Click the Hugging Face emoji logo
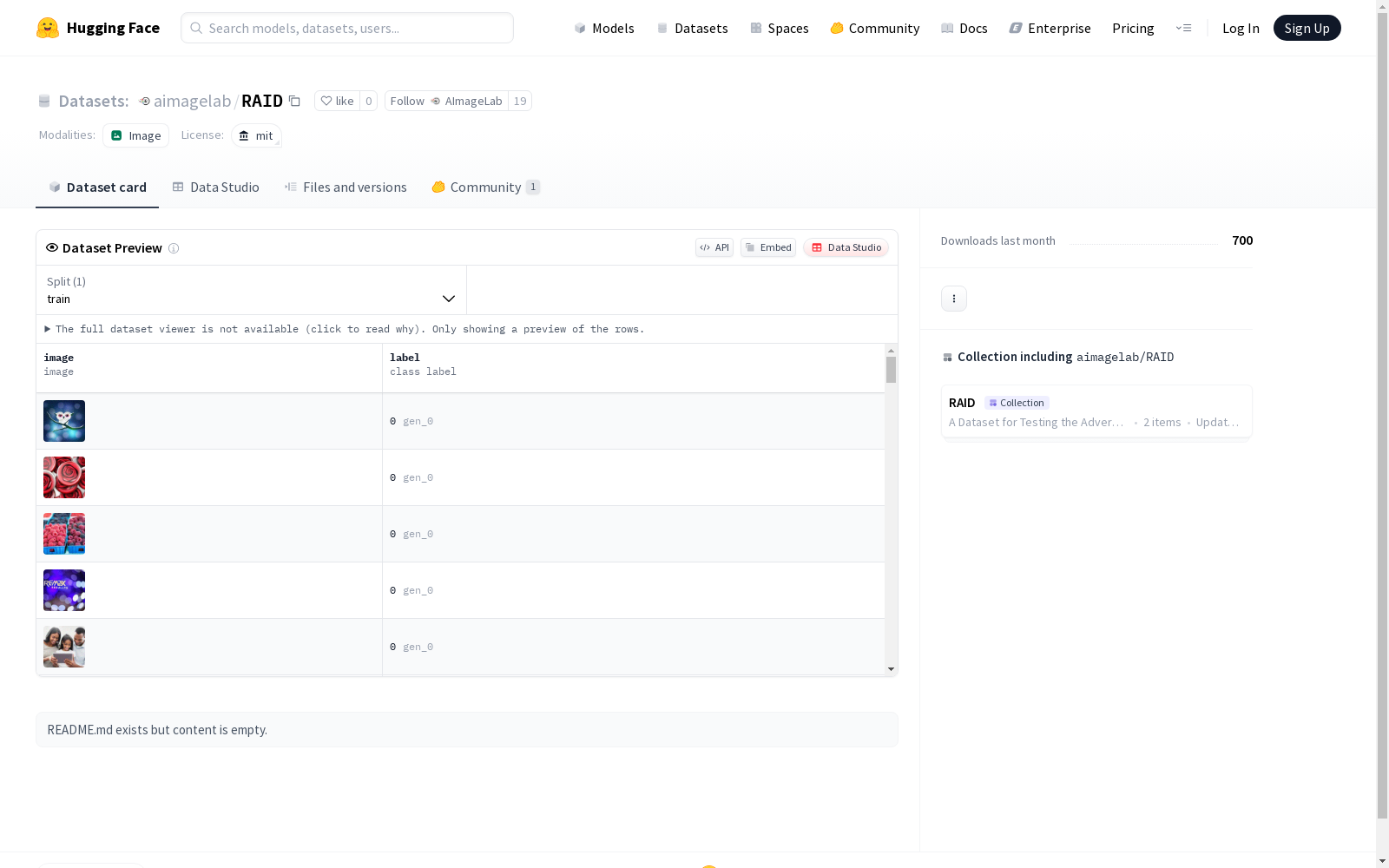 click(x=48, y=28)
